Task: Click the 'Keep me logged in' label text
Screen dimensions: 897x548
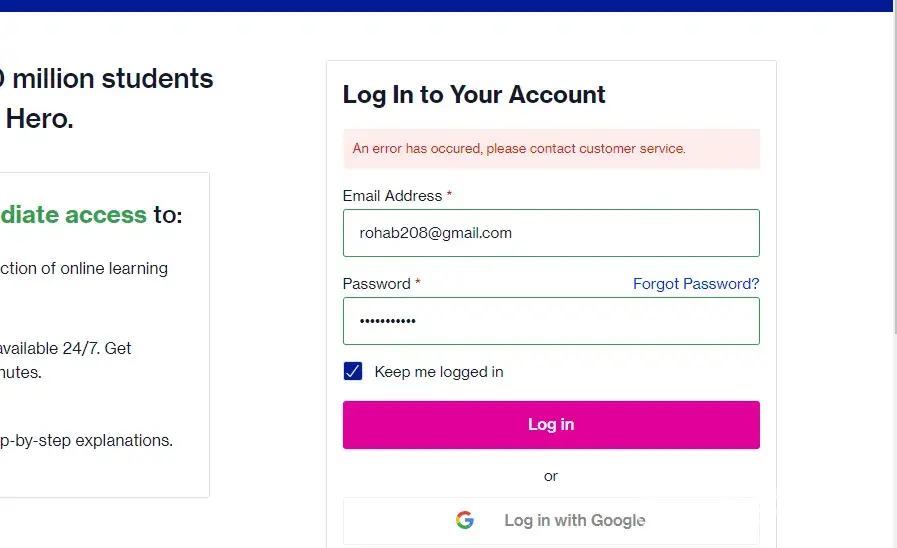Action: click(x=438, y=372)
